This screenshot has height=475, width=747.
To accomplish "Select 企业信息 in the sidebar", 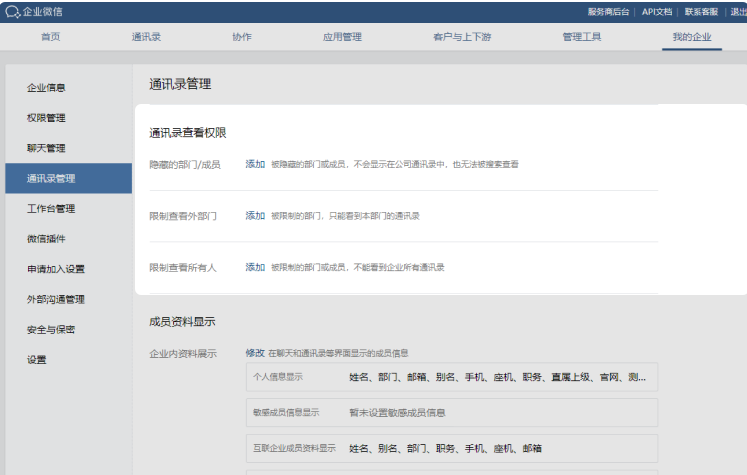I will 46,88.
